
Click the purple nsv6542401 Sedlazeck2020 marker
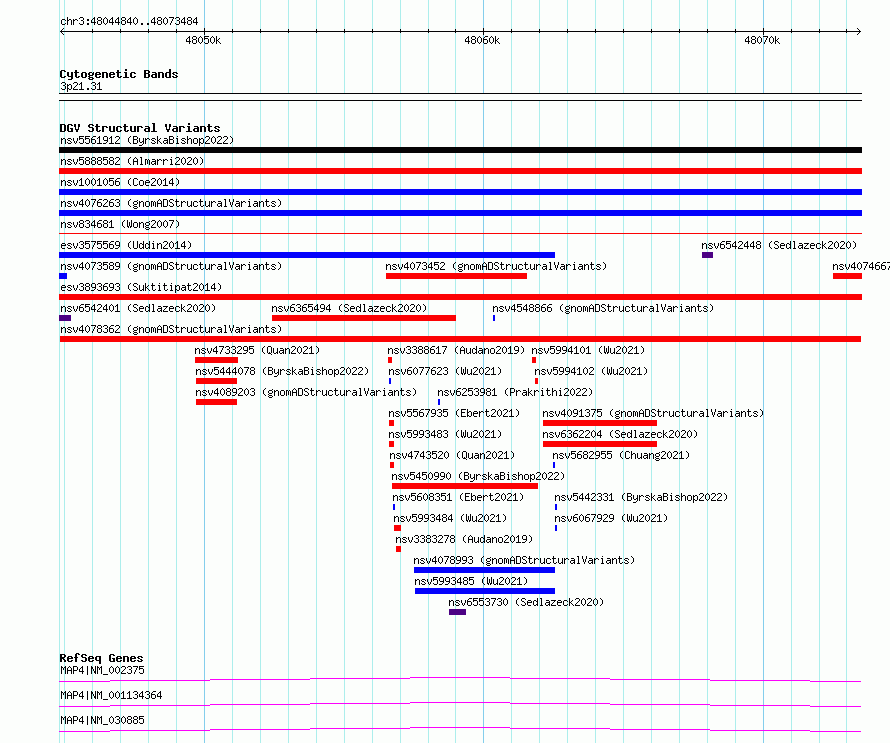pos(65,318)
